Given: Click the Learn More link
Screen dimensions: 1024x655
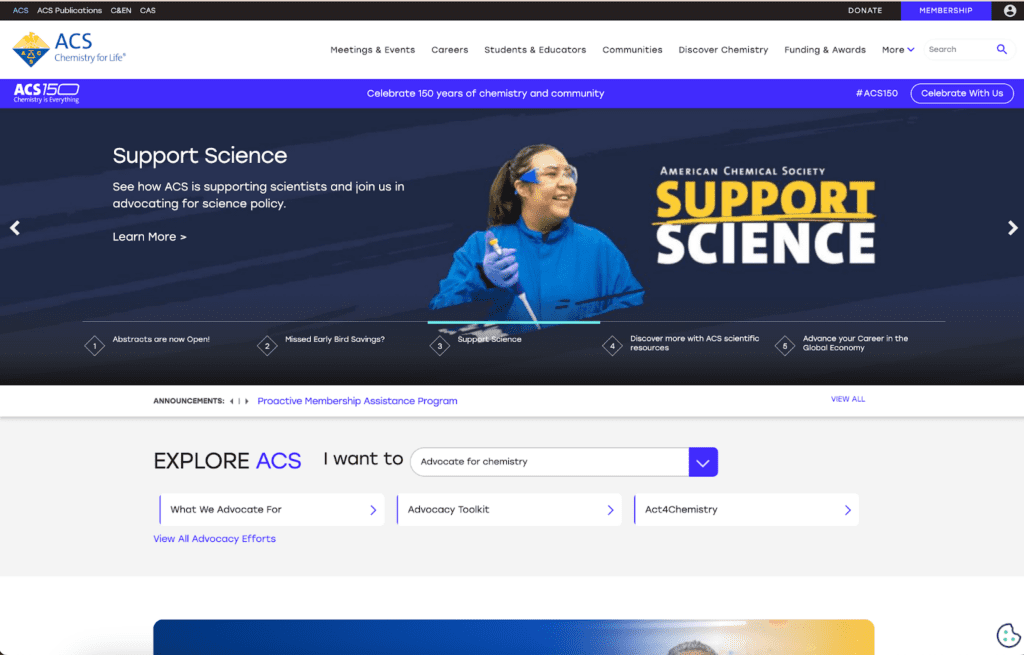Looking at the screenshot, I should (149, 237).
